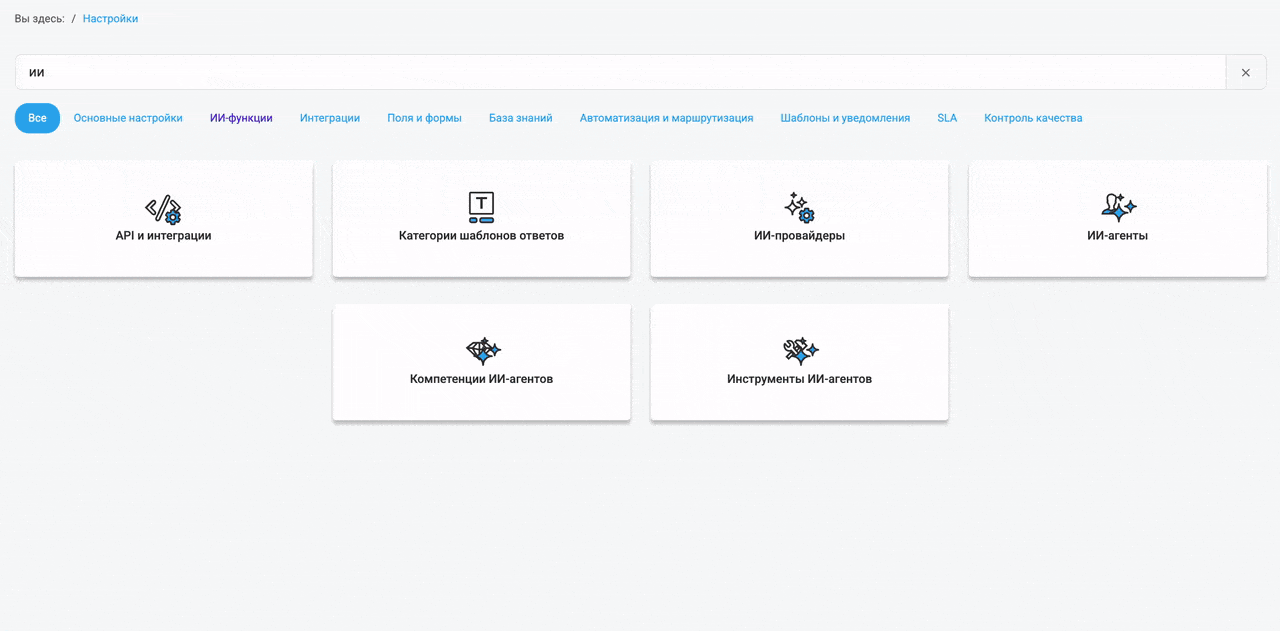This screenshot has width=1280, height=631.
Task: Open Инструменты ИИ-агентов card title
Action: (799, 379)
